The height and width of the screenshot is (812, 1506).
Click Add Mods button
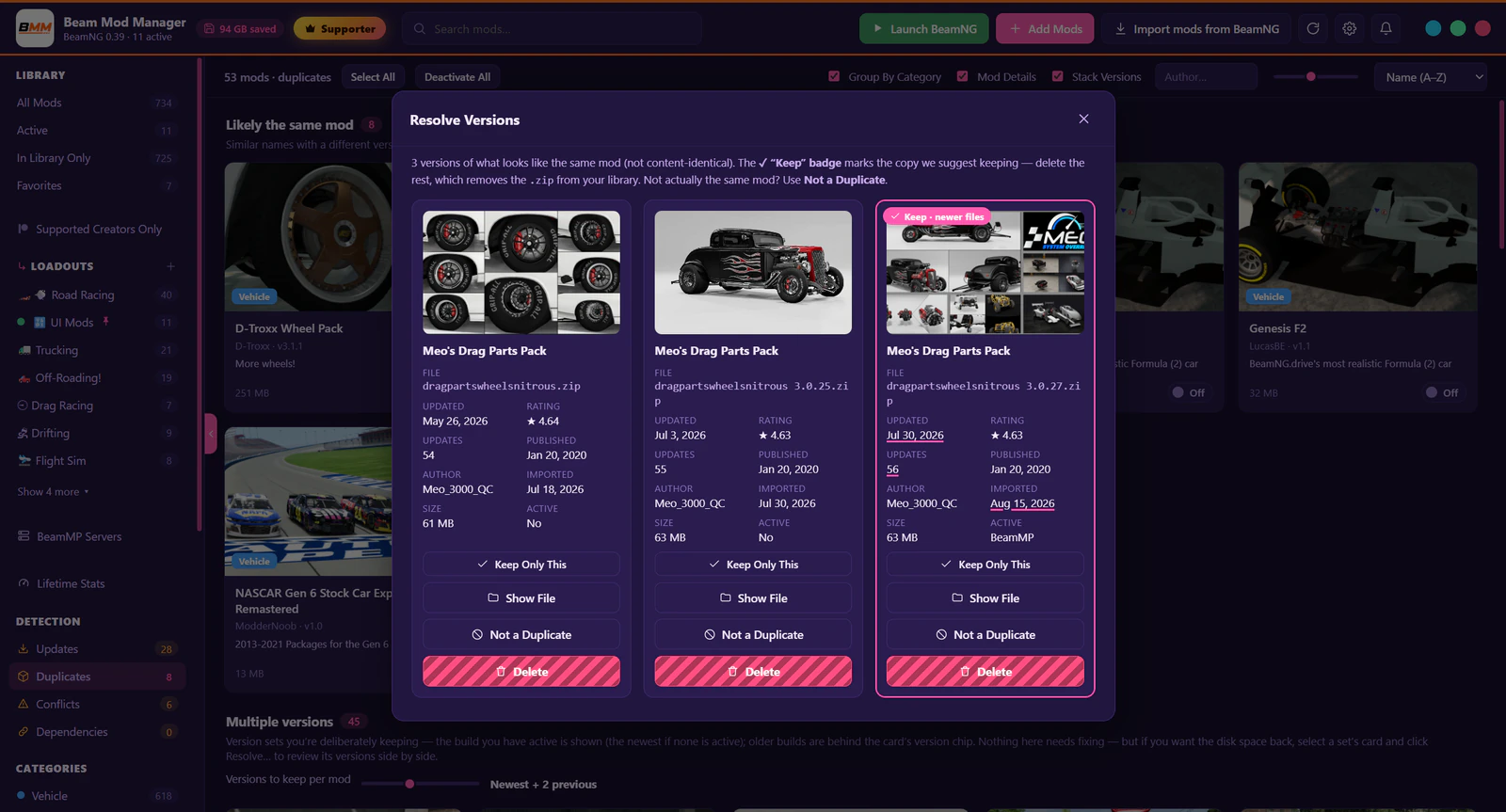tap(1045, 28)
